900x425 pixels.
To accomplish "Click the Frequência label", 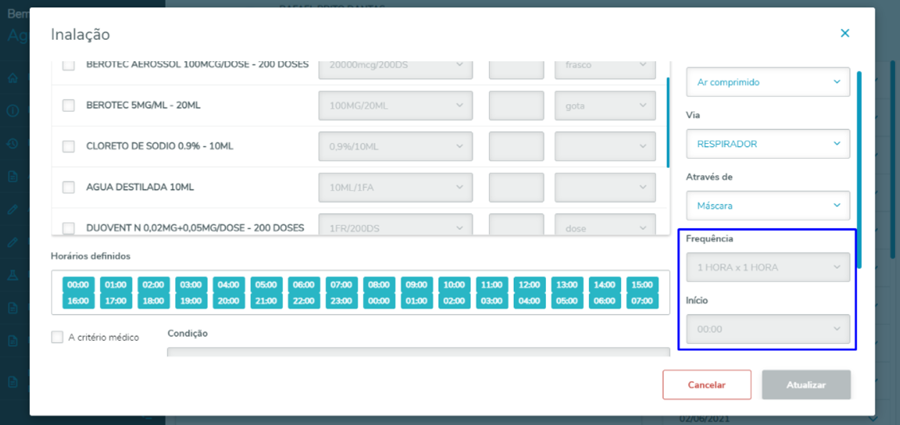I will pos(709,238).
